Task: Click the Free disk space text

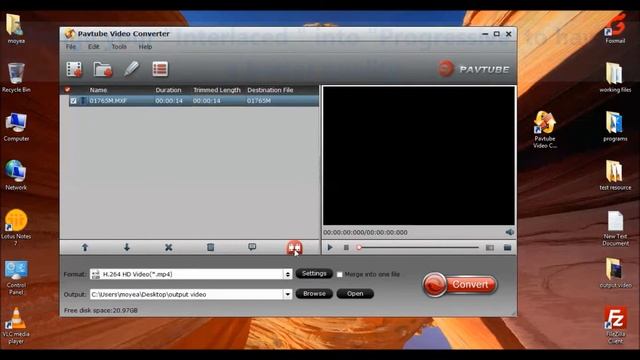Action: click(x=101, y=311)
